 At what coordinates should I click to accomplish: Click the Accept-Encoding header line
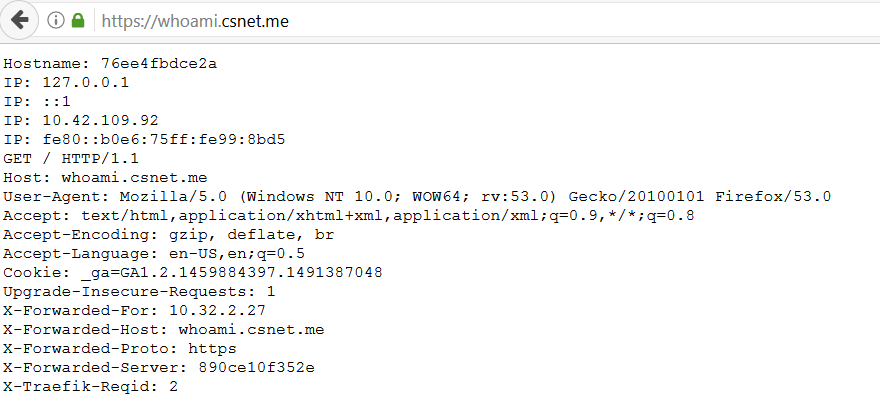click(168, 234)
